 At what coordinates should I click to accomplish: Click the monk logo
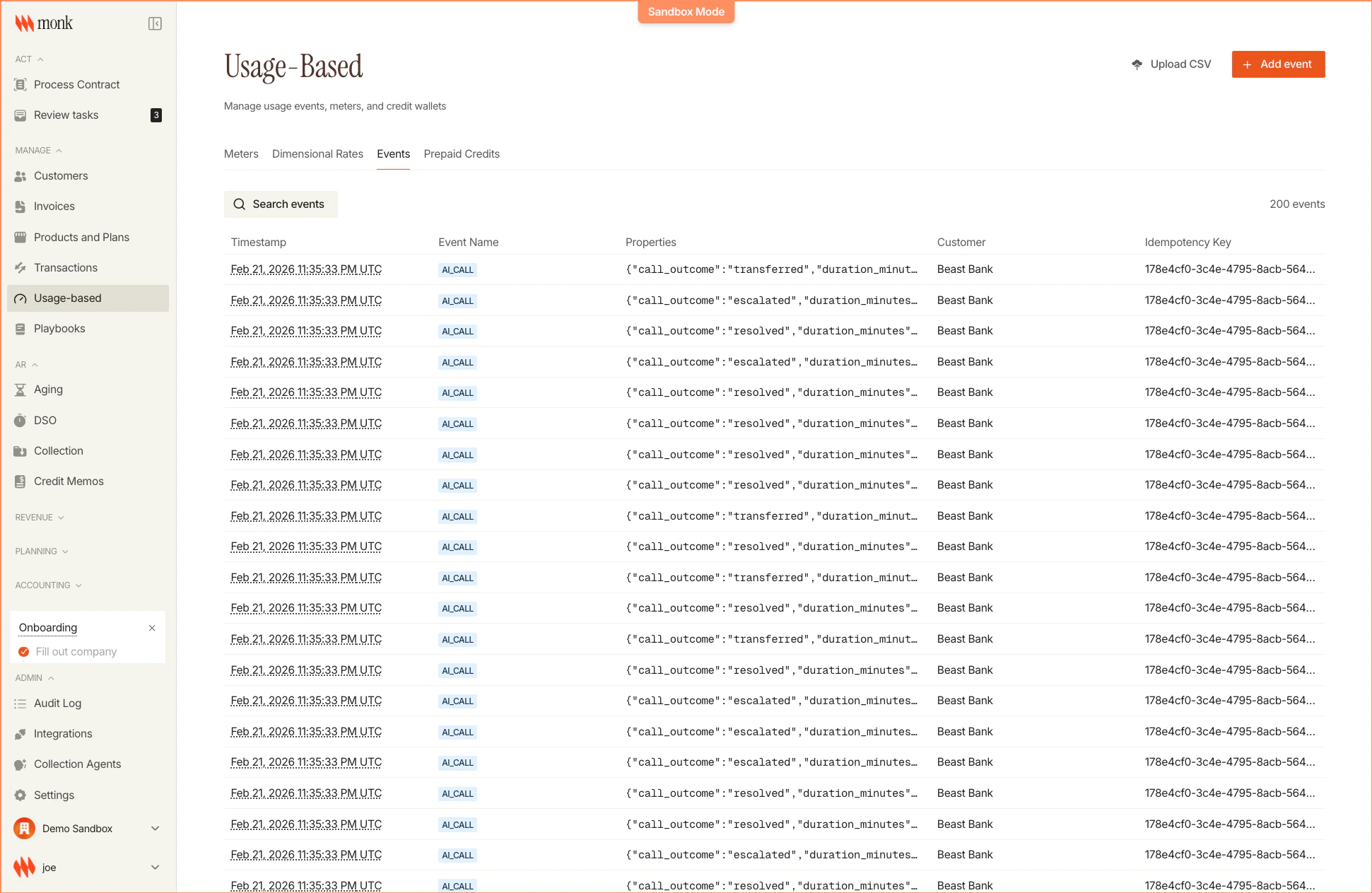[x=44, y=23]
